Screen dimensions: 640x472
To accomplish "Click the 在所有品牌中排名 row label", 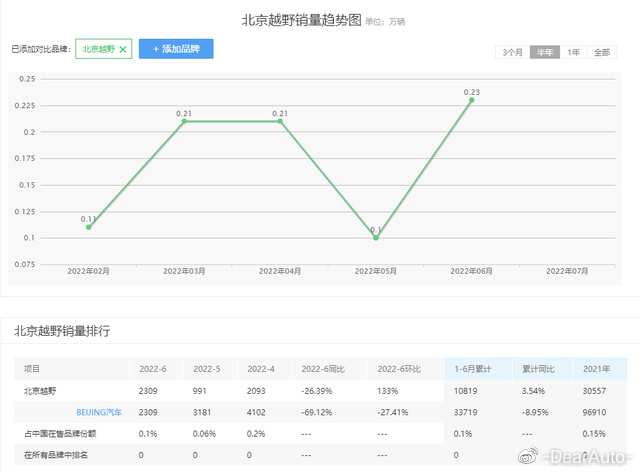I will [x=56, y=455].
